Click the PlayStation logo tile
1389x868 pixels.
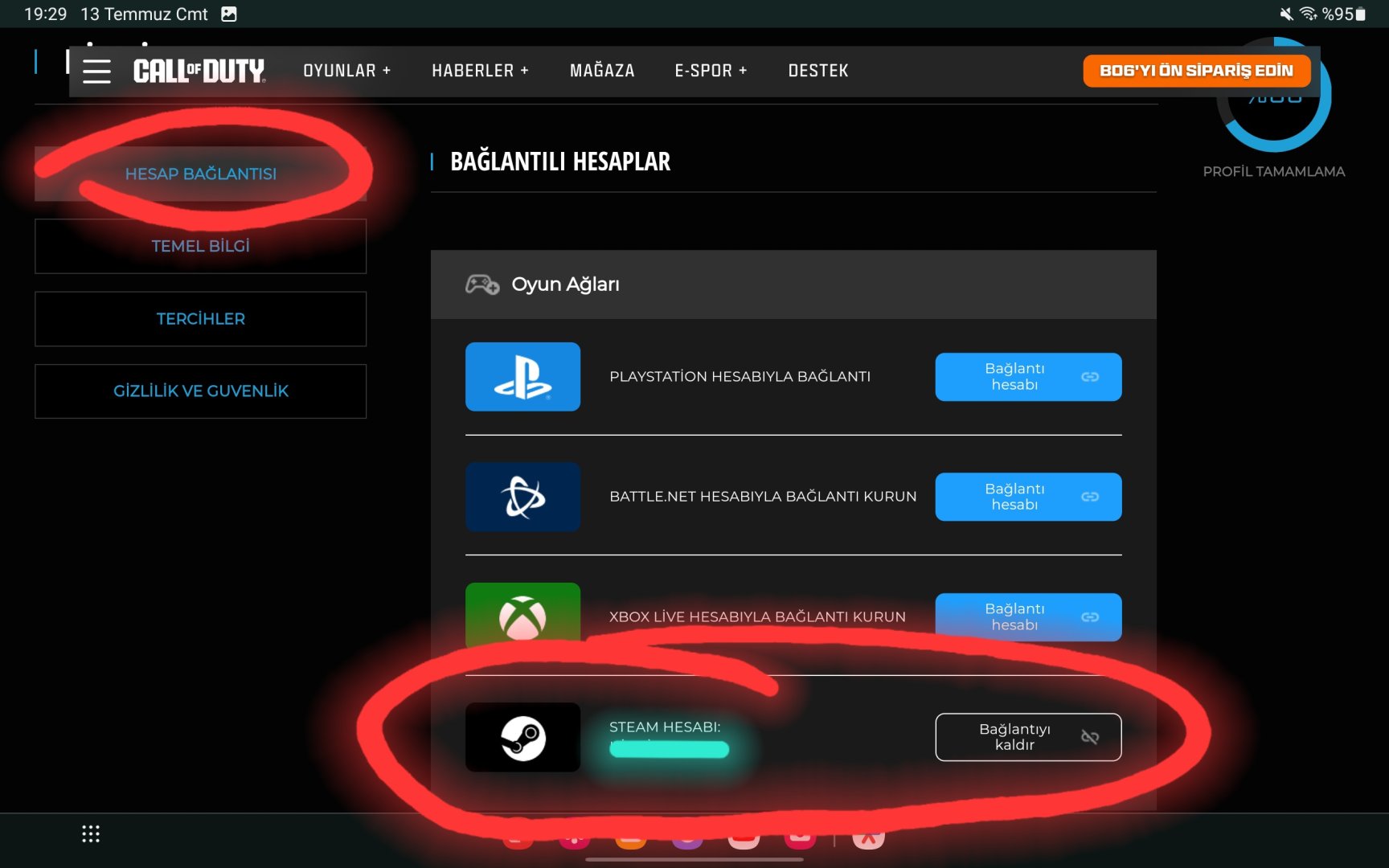coord(522,377)
